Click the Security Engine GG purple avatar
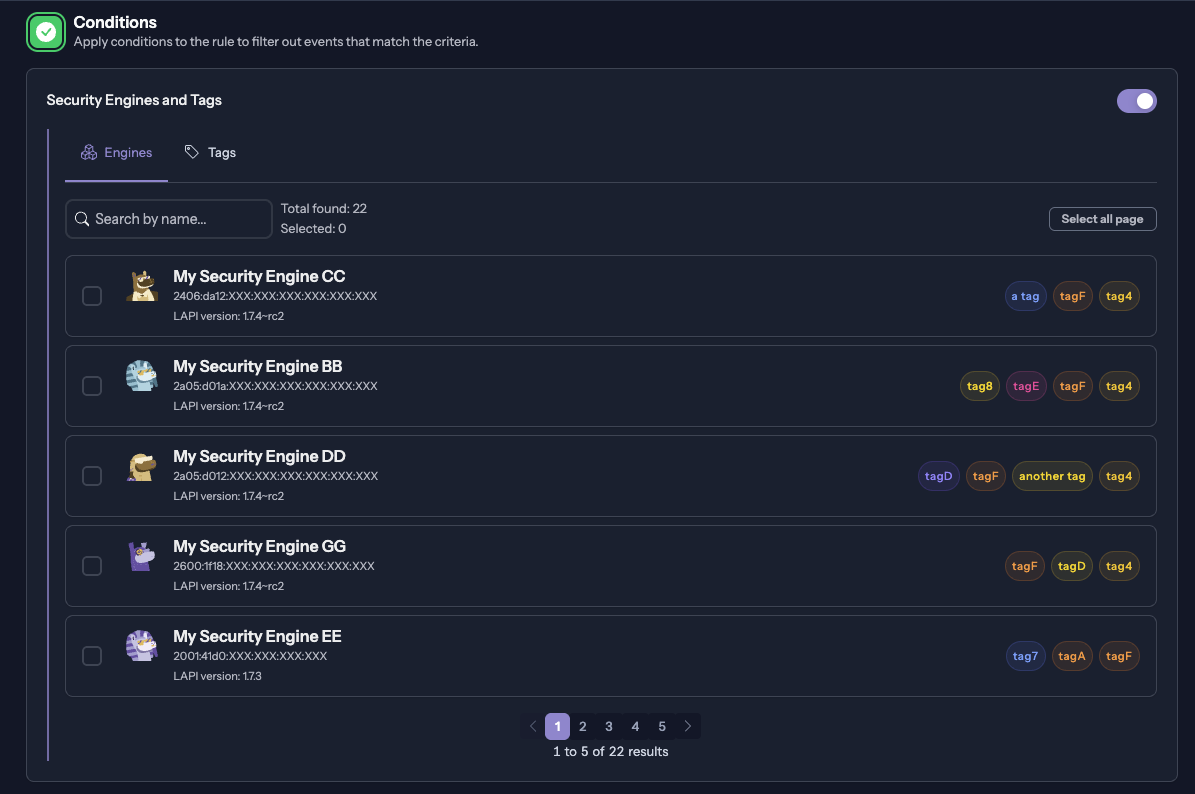 142,556
